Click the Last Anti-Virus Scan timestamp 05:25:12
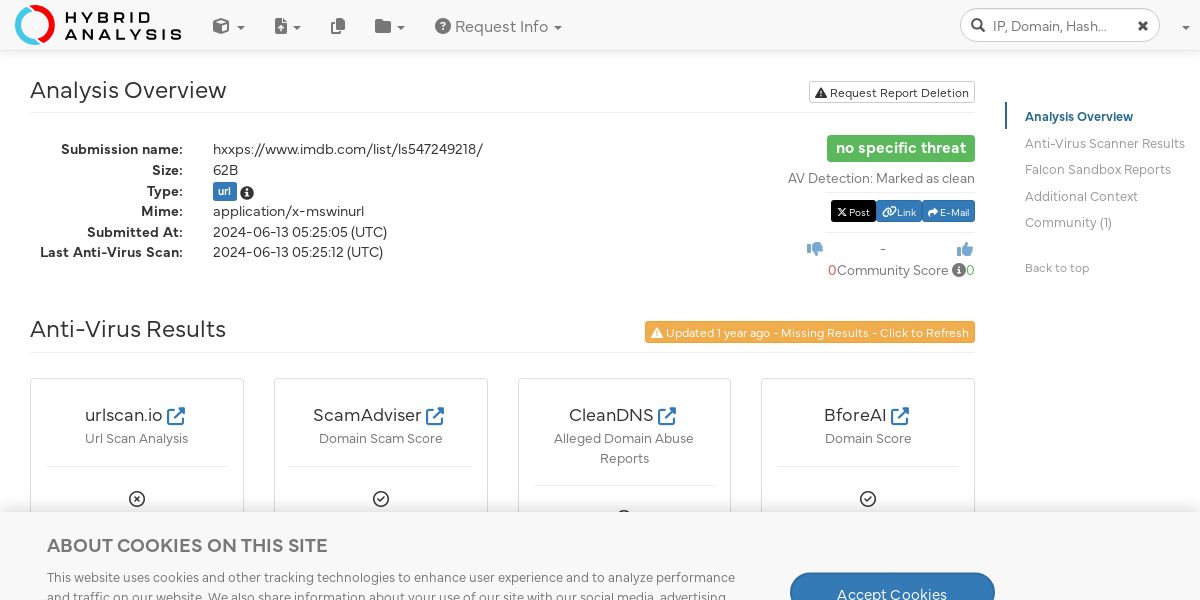The height and width of the screenshot is (600, 1200). pyautogui.click(x=298, y=252)
